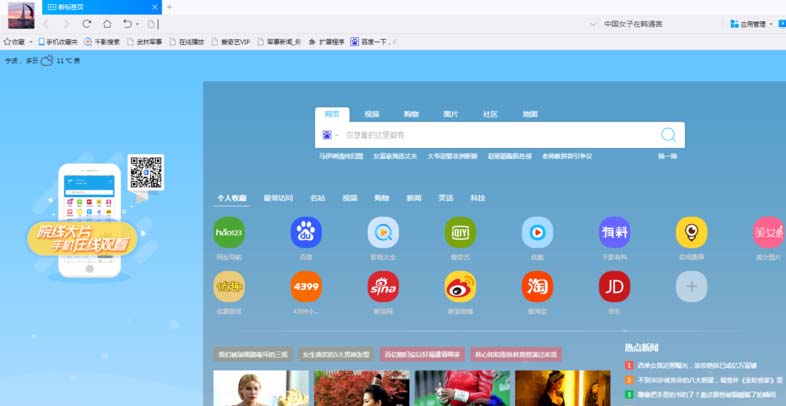Open the Taobao shortcut tile
This screenshot has height=406, width=786.
point(537,286)
